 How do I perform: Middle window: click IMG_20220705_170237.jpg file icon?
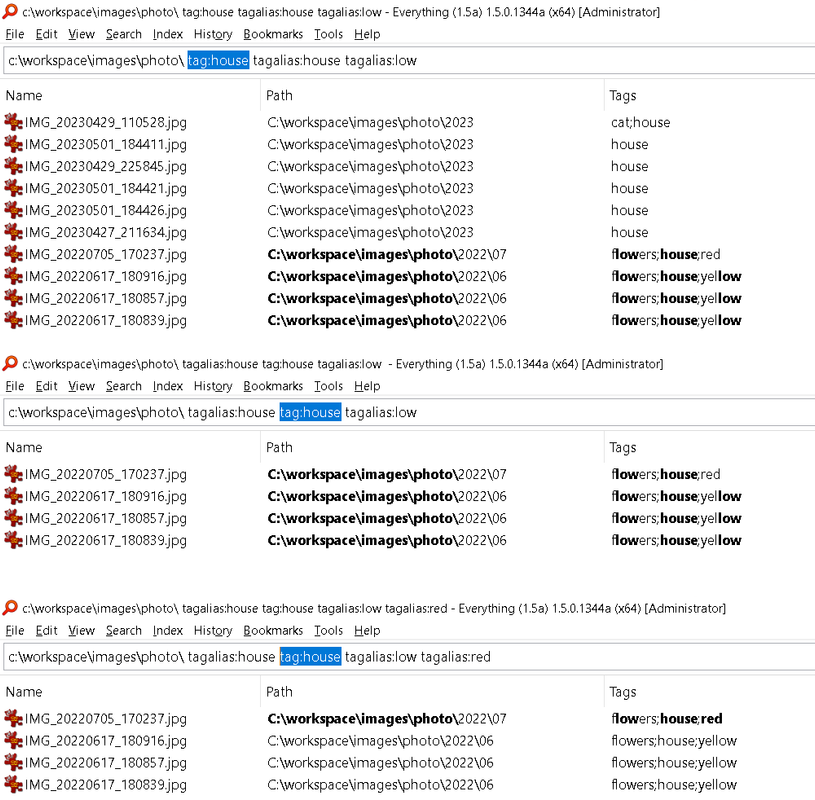click(x=13, y=474)
